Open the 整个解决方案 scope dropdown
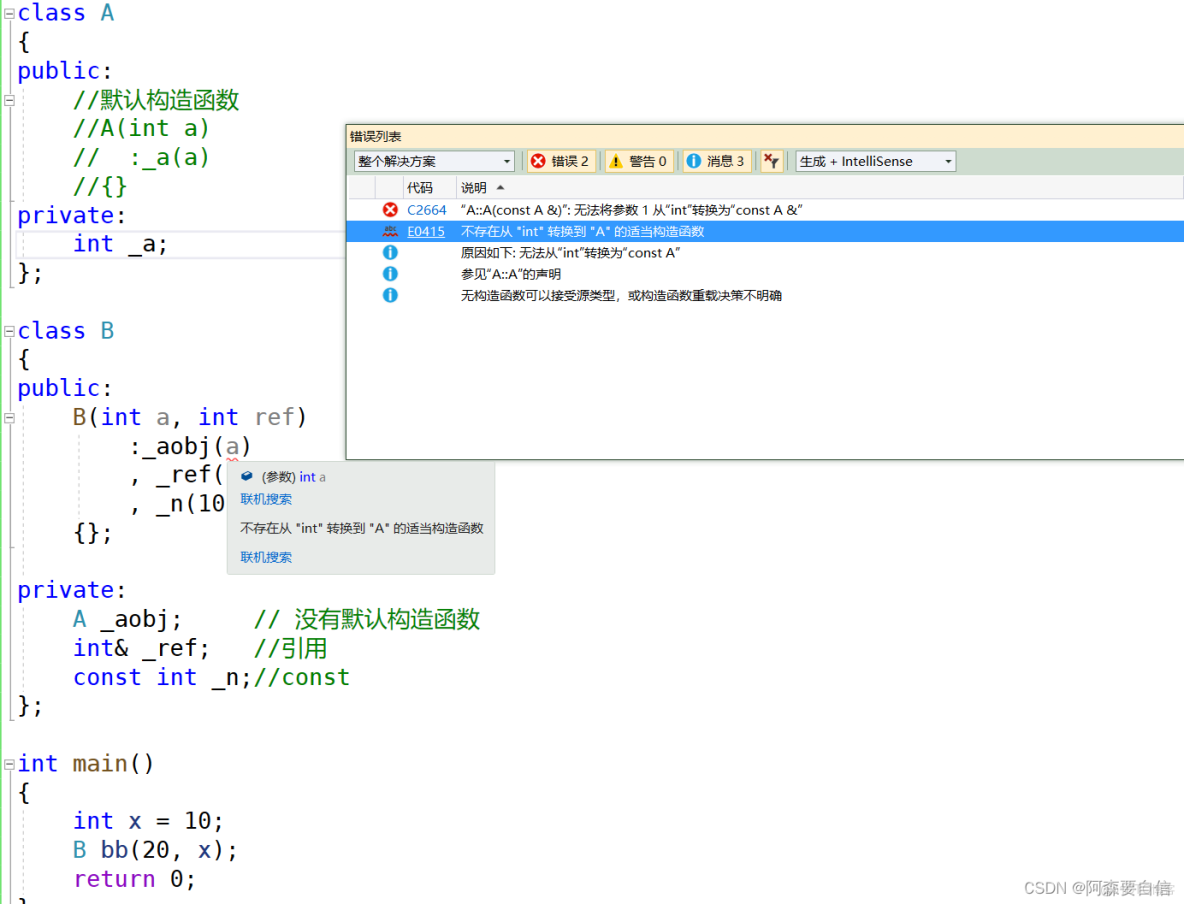This screenshot has height=904, width=1184. point(434,161)
